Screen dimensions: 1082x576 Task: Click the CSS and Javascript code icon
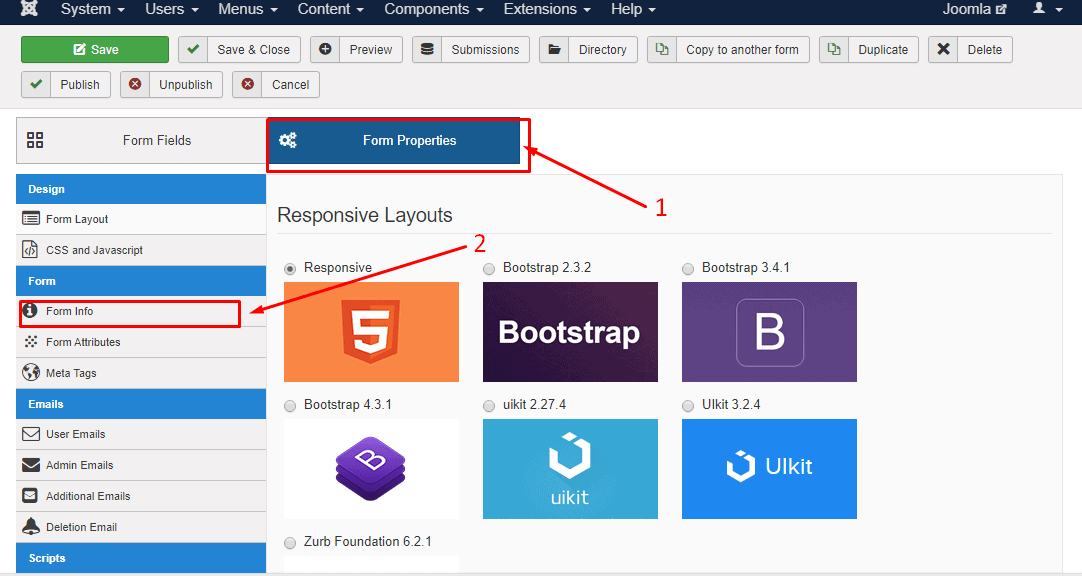pos(30,249)
